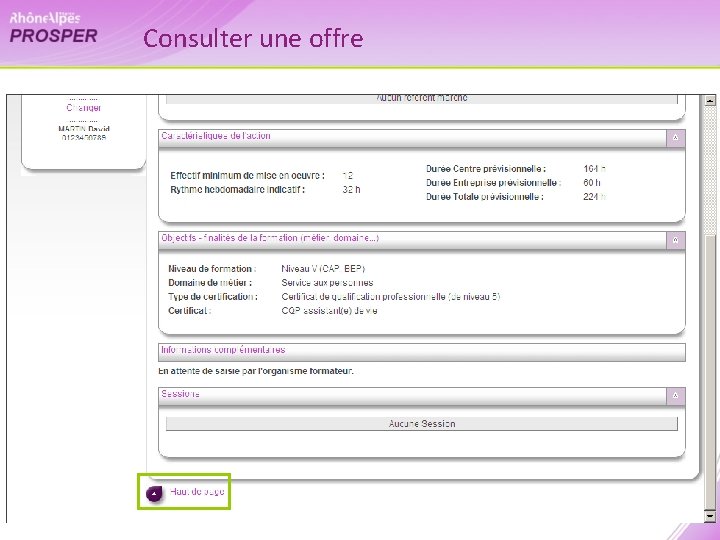Image resolution: width=720 pixels, height=540 pixels.
Task: Click 'En attente de saisie' message
Action: (256, 371)
